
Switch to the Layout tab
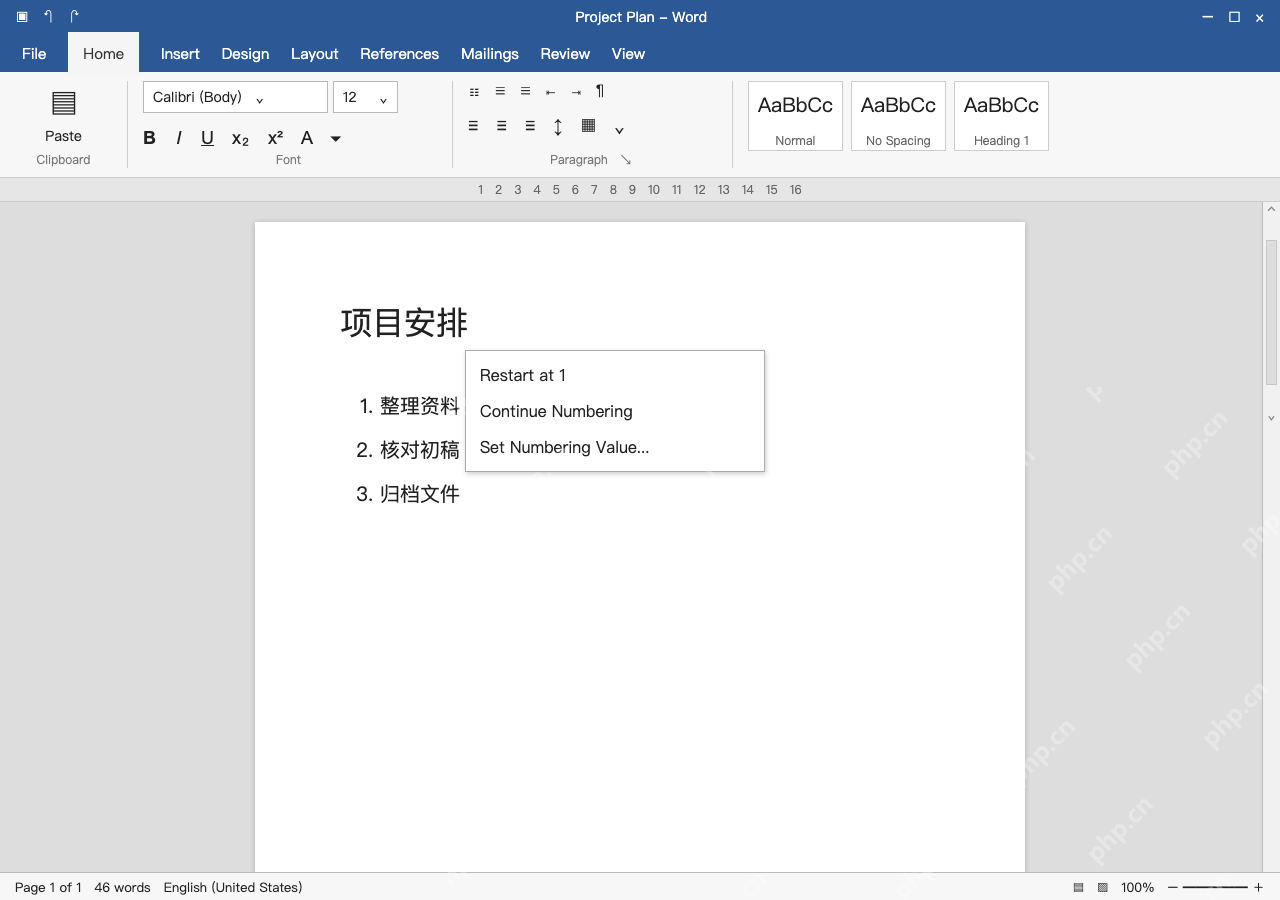pyautogui.click(x=314, y=54)
